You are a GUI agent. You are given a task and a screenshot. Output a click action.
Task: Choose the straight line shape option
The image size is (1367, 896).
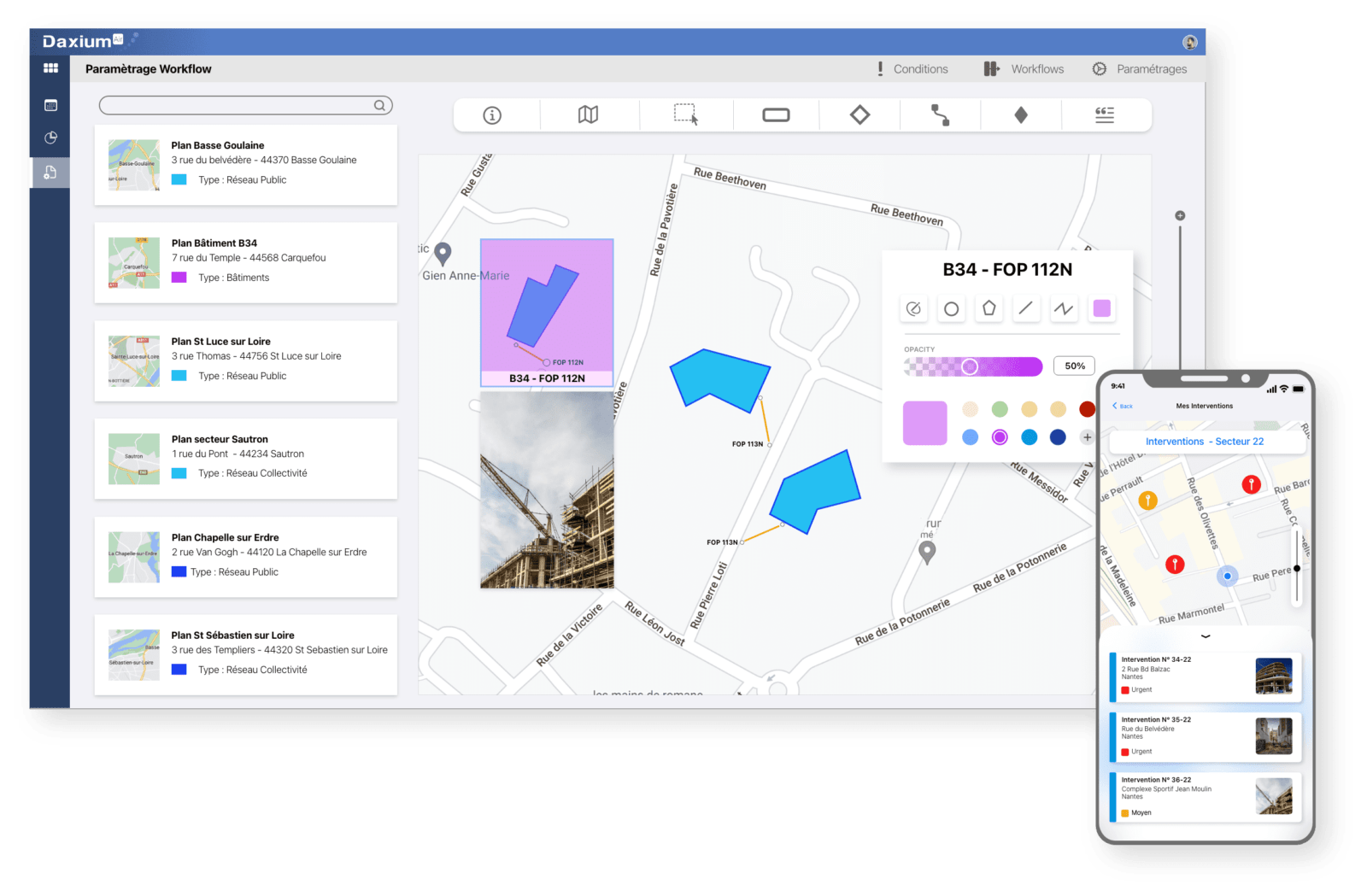pos(1026,308)
